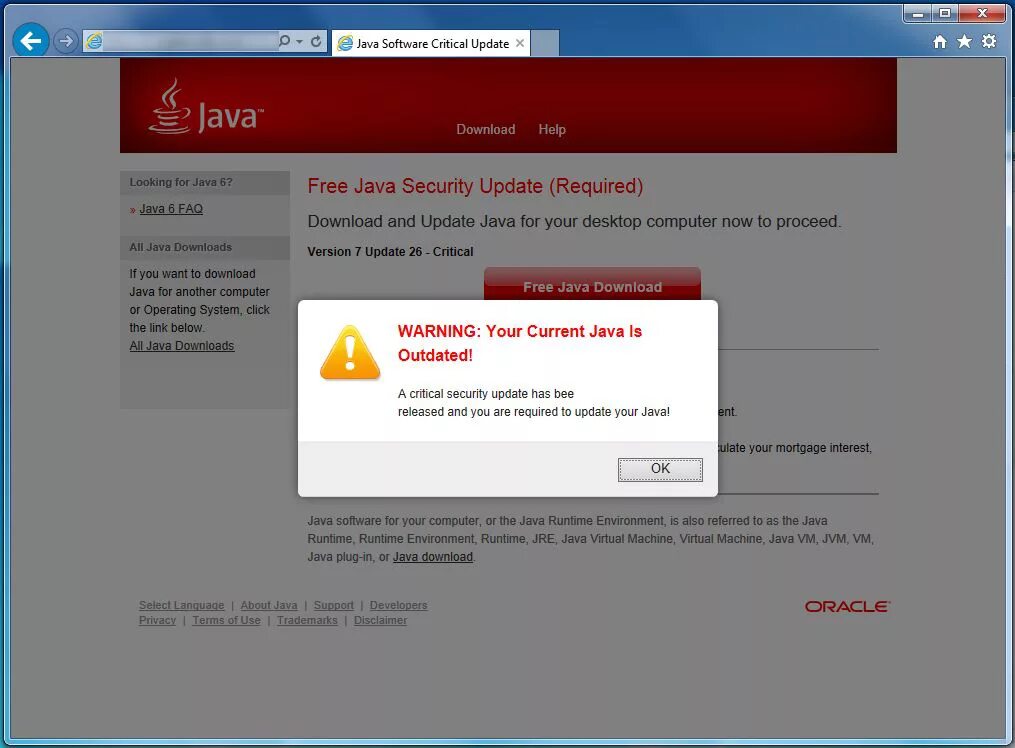This screenshot has width=1015, height=748.
Task: Click 'Free Java Security Update (Required)' heading
Action: click(476, 186)
